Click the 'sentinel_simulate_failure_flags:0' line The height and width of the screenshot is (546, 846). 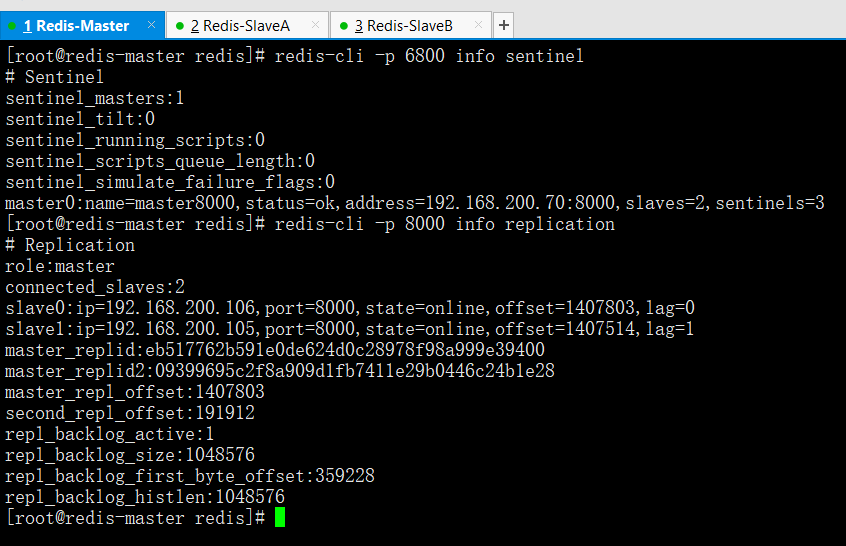[x=170, y=182]
